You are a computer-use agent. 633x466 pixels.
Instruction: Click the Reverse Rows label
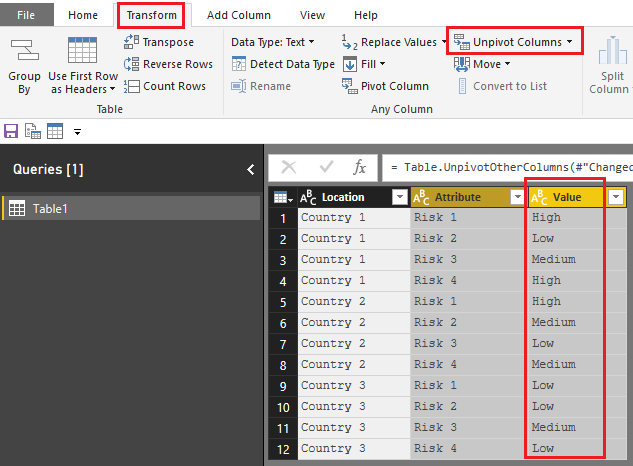pos(178,64)
